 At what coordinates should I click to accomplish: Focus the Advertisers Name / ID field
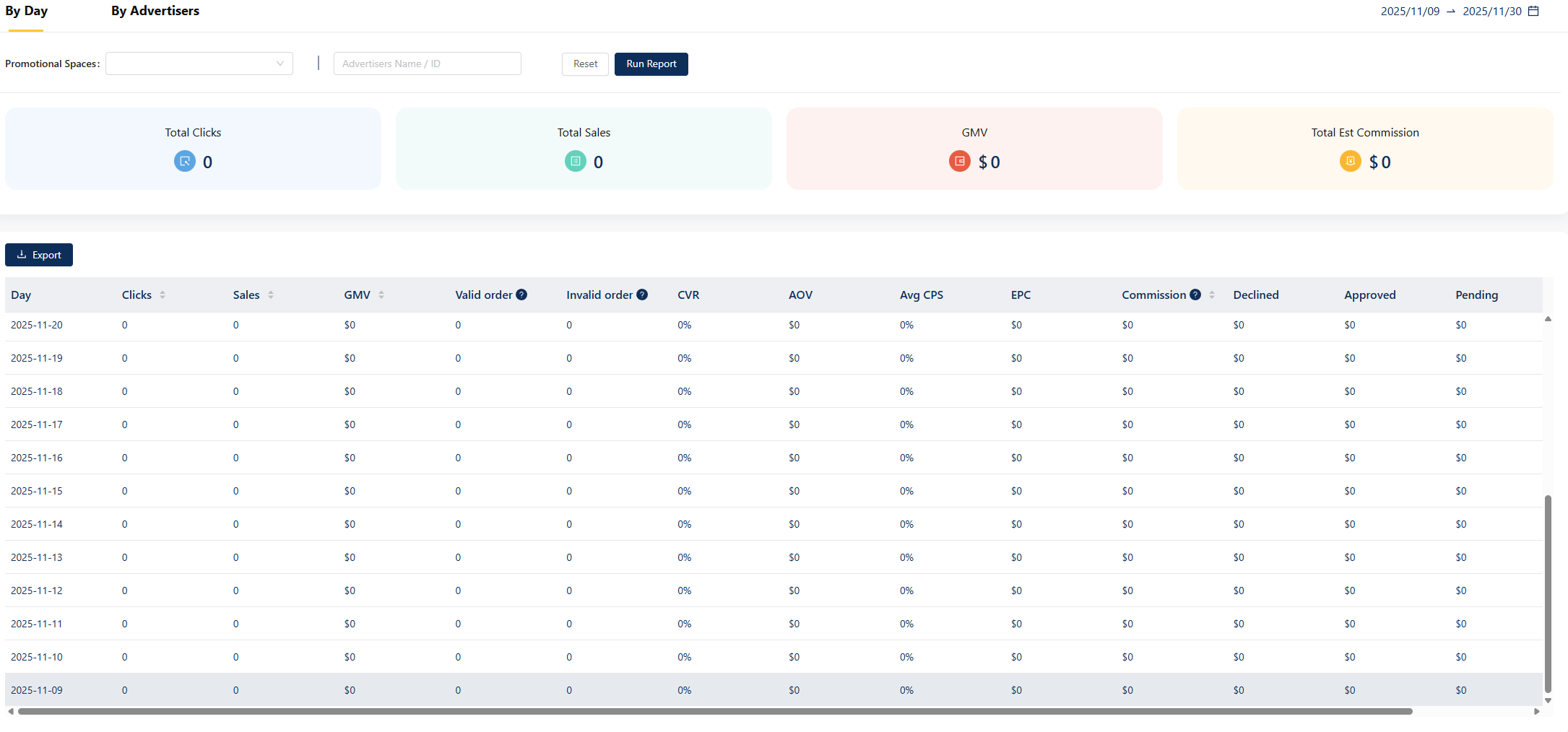click(427, 64)
